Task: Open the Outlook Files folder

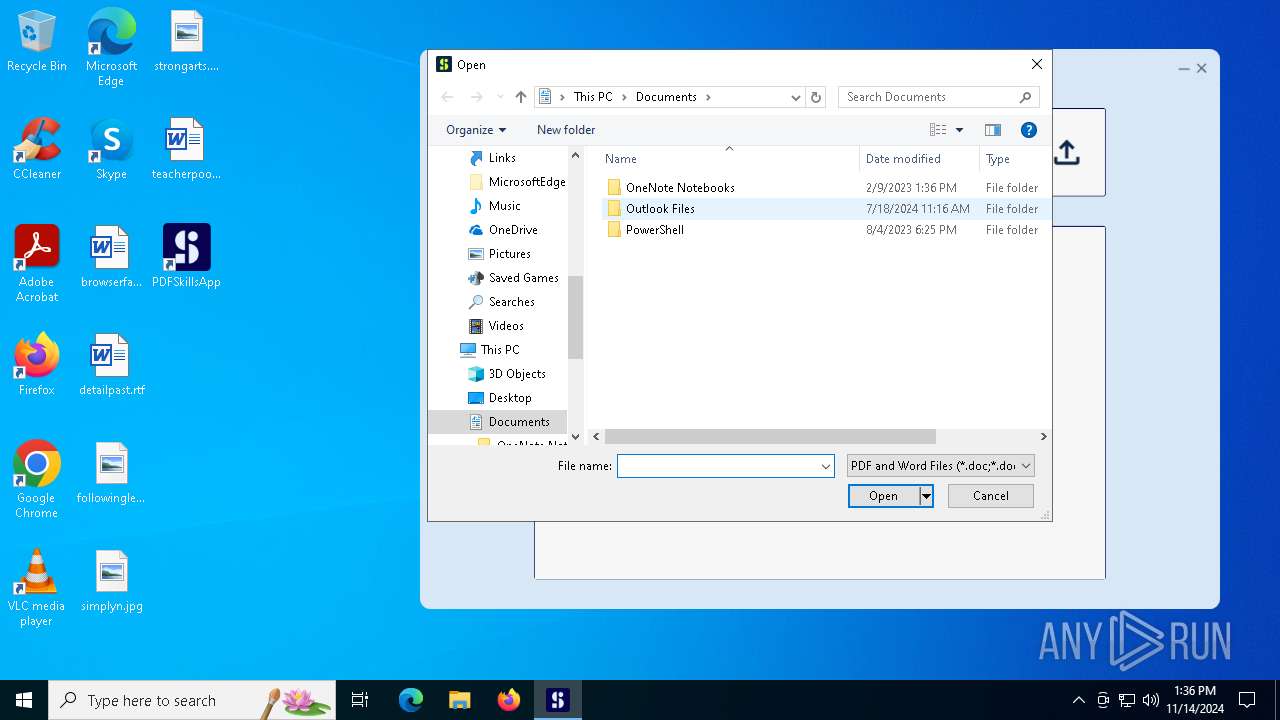Action: 660,209
